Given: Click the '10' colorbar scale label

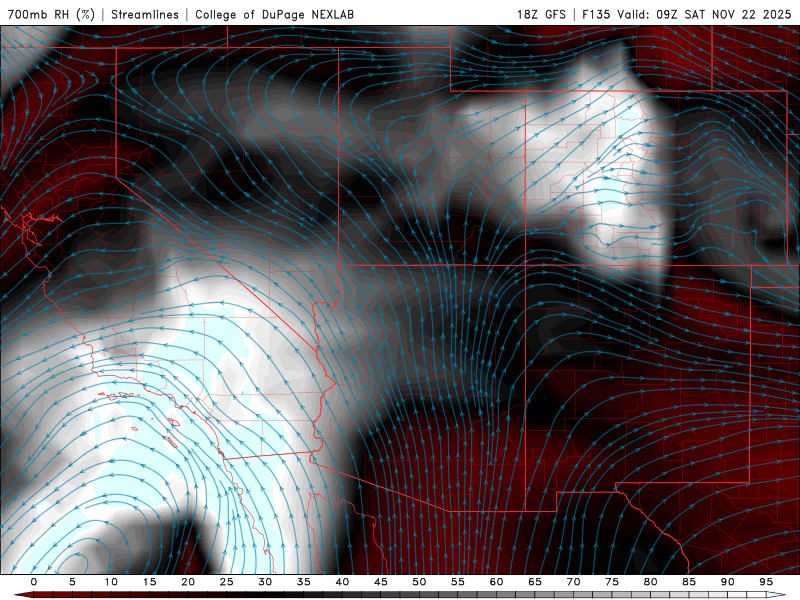Looking at the screenshot, I should coord(111,582).
